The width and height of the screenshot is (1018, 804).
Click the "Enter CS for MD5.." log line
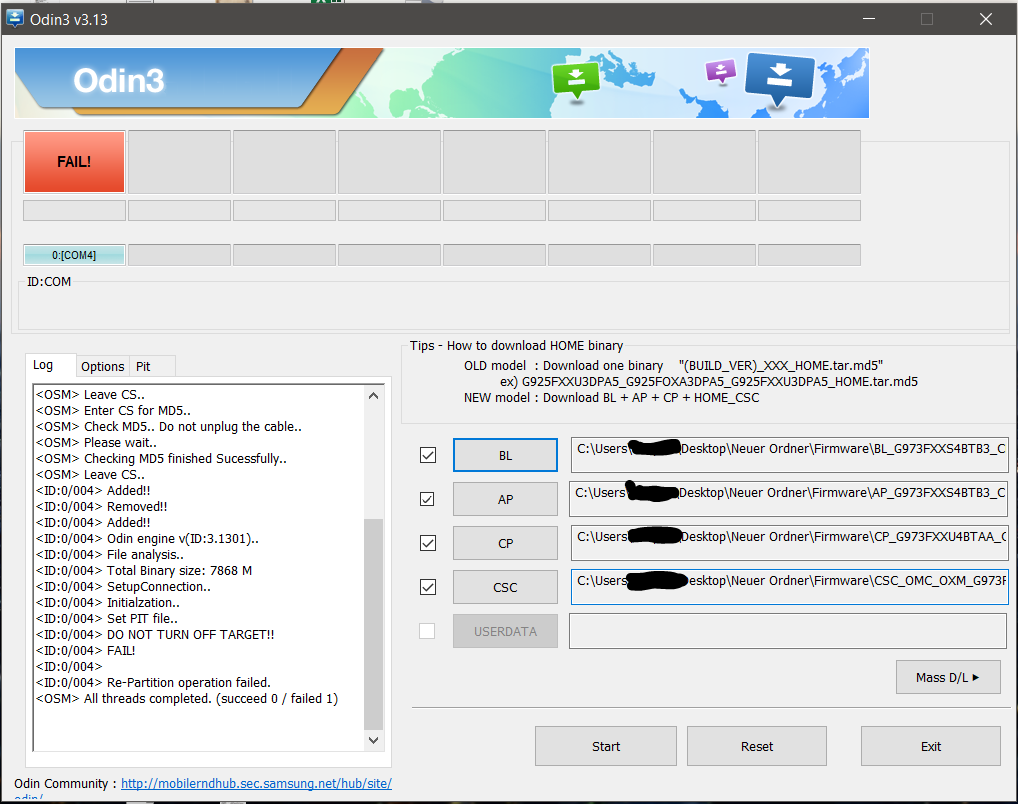[x=114, y=410]
